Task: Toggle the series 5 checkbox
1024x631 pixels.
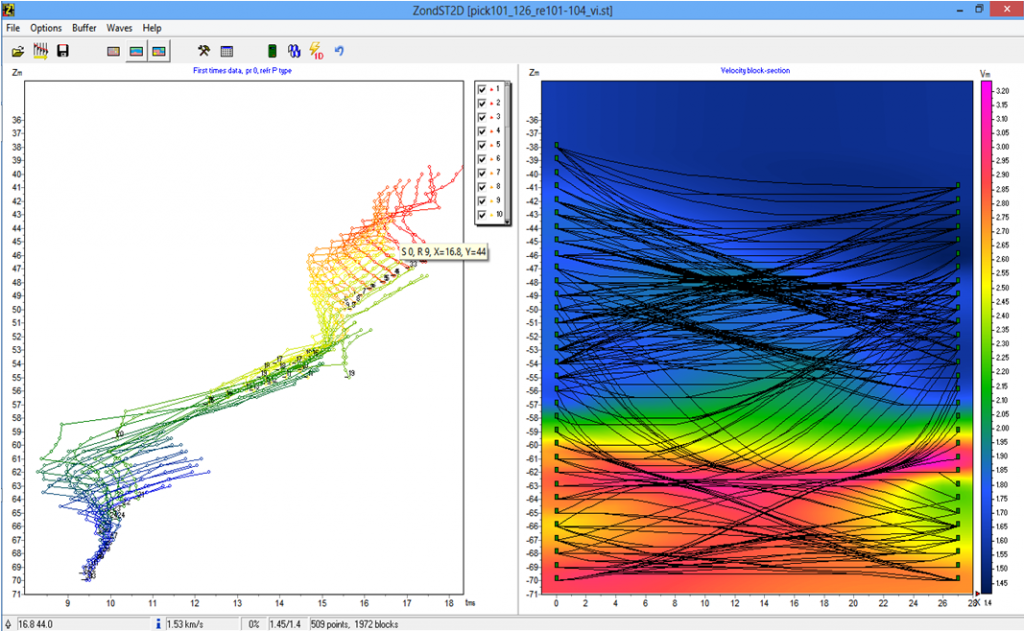Action: pos(482,145)
